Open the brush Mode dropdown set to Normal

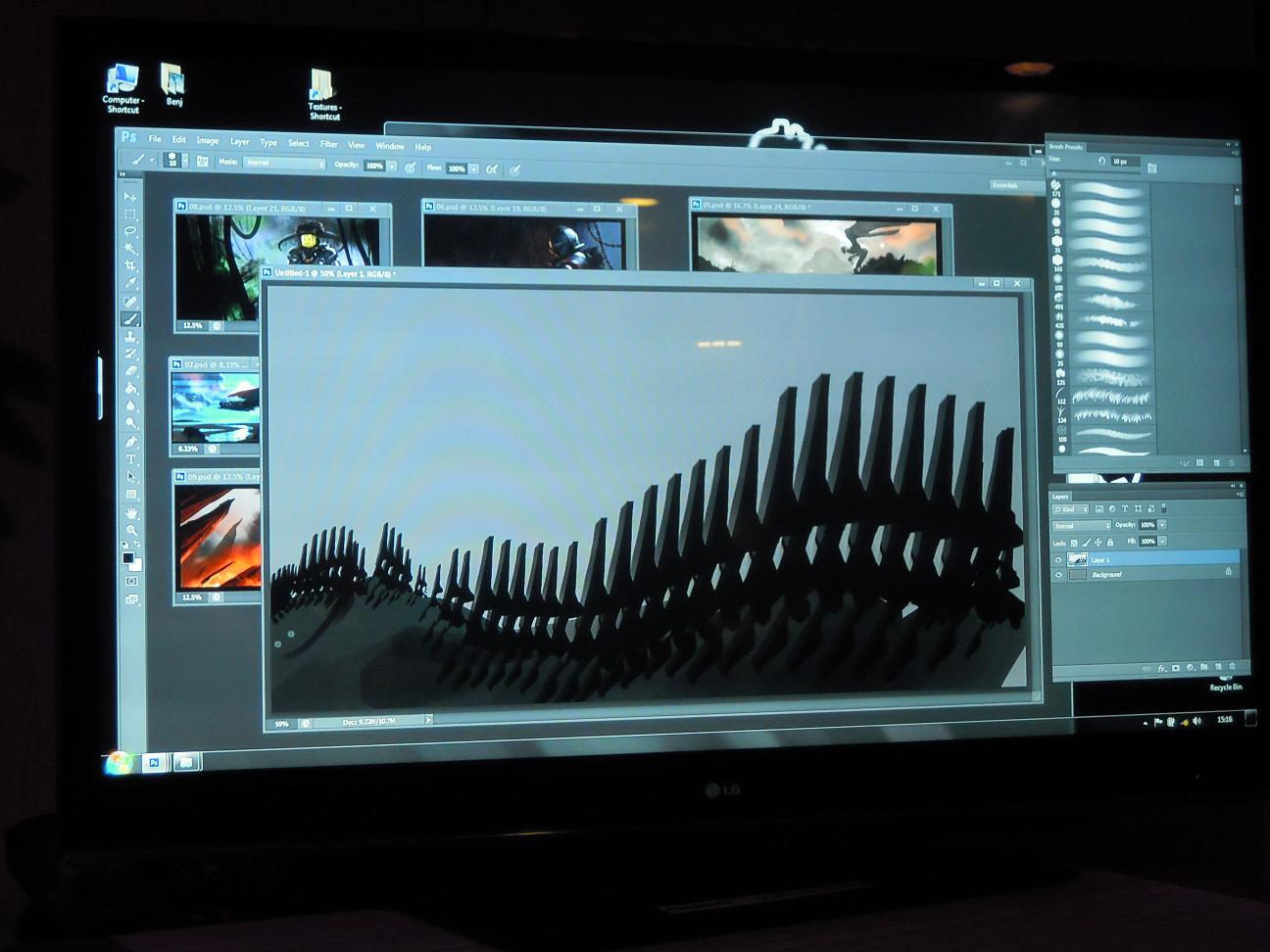click(x=283, y=163)
